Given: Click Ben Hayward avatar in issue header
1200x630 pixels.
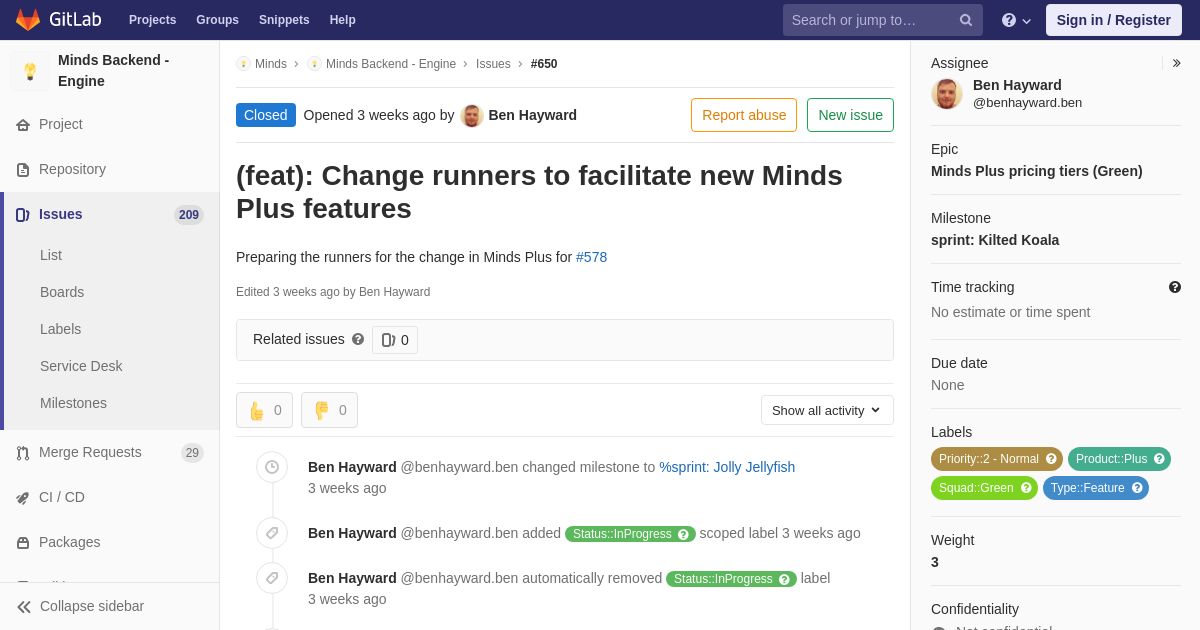Looking at the screenshot, I should coord(472,115).
